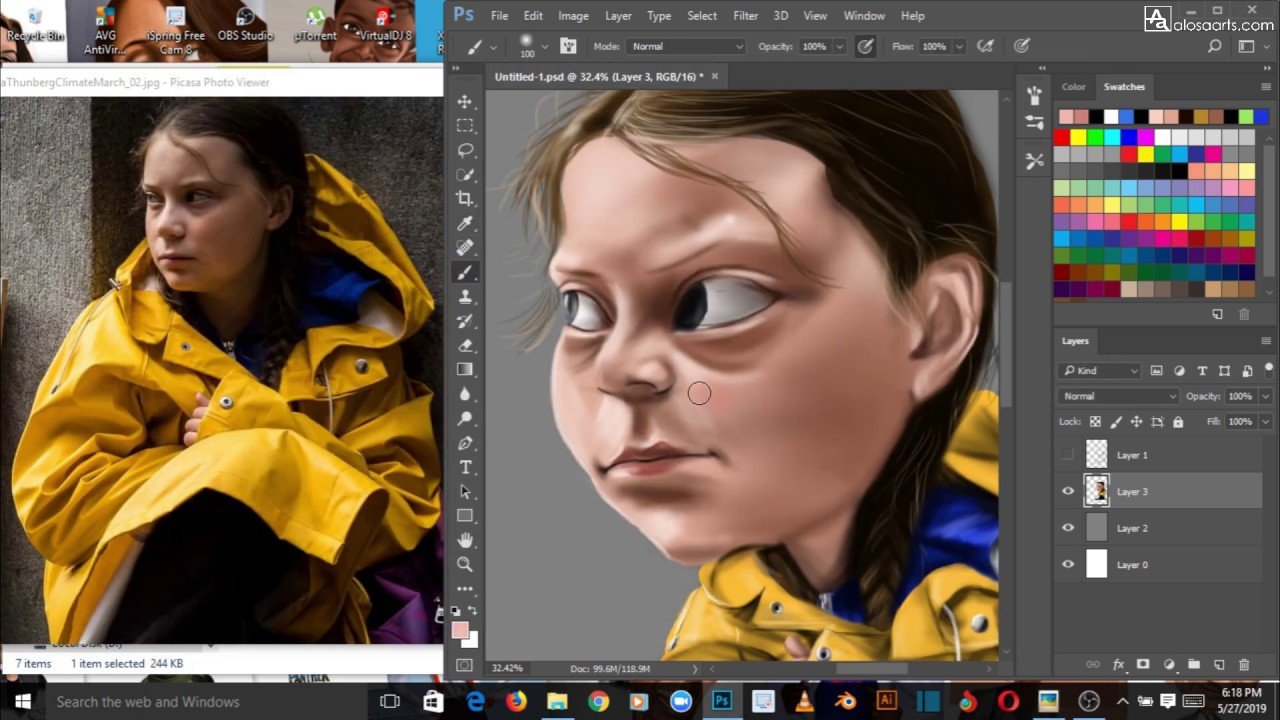Click the delete layer trash icon
The width and height of the screenshot is (1280, 720).
tap(1244, 664)
